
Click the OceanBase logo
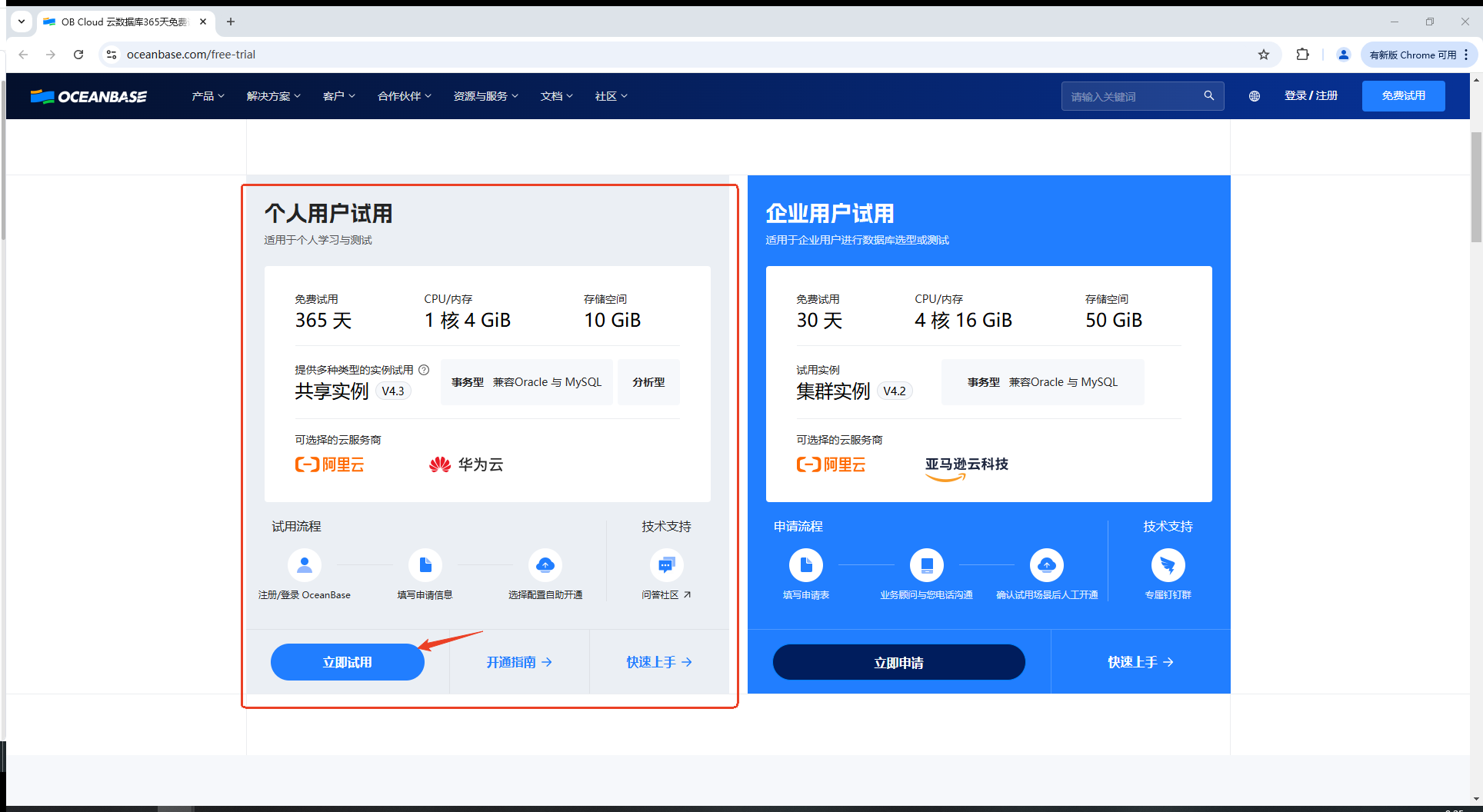coord(88,96)
